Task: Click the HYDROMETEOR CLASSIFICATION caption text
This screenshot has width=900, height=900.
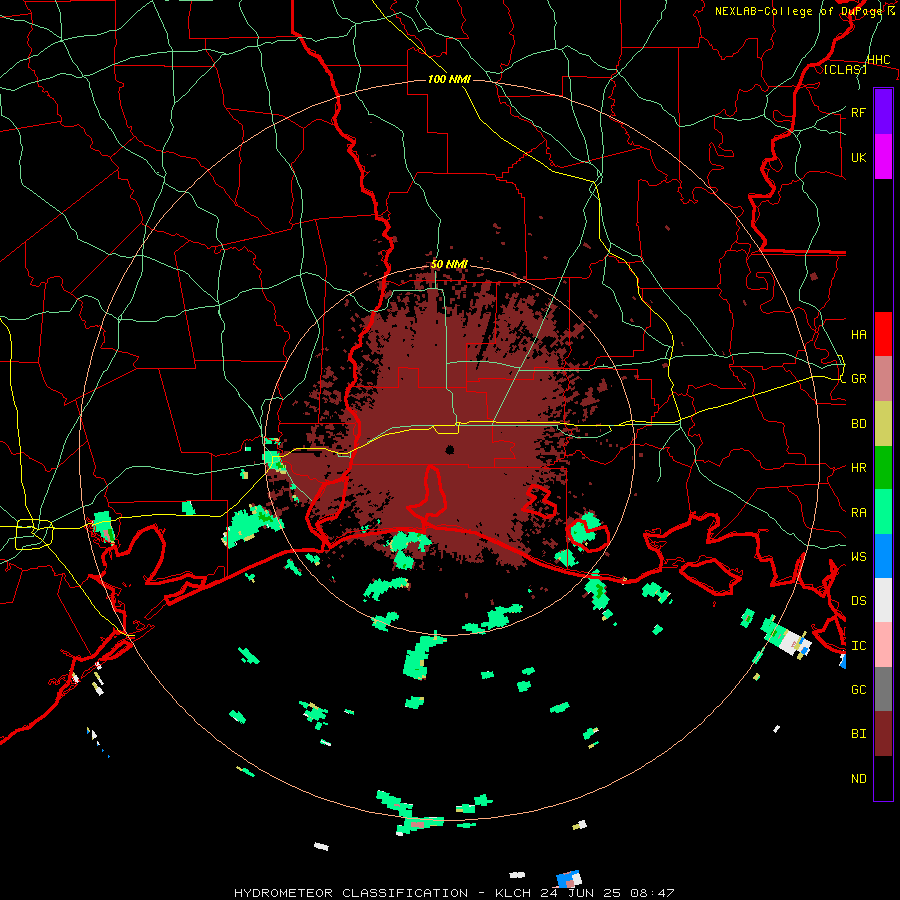Action: [351, 893]
